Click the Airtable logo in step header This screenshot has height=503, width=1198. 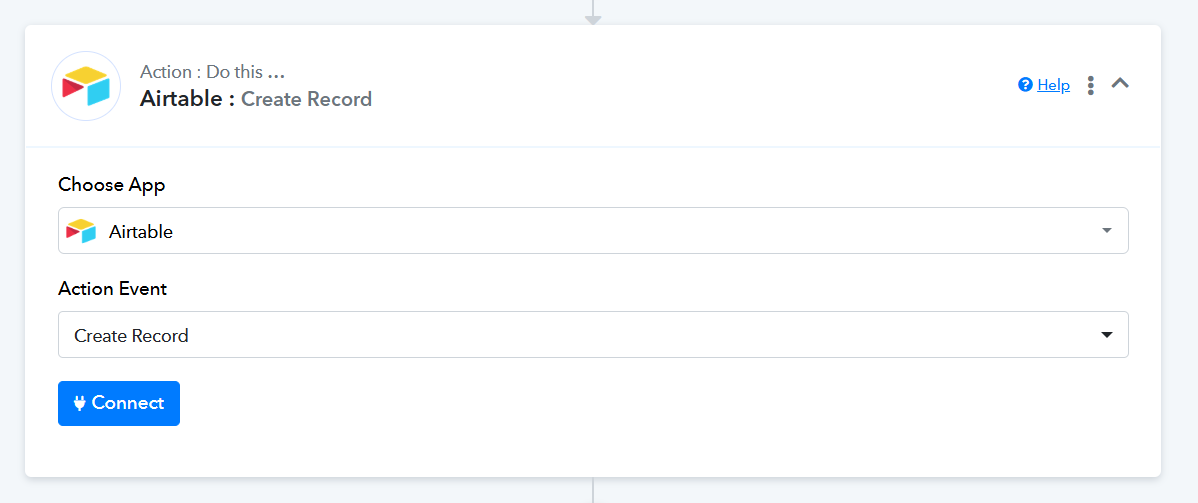[85, 86]
